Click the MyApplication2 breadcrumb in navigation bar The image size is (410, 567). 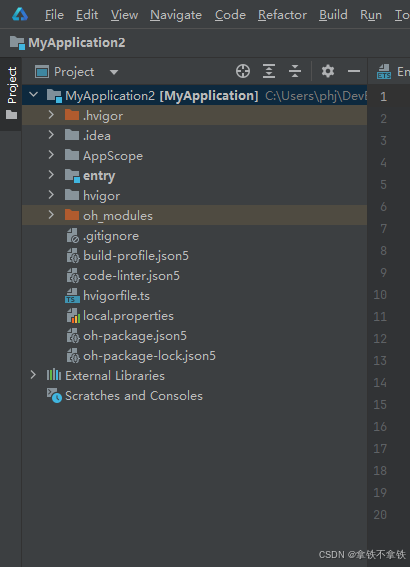77,43
